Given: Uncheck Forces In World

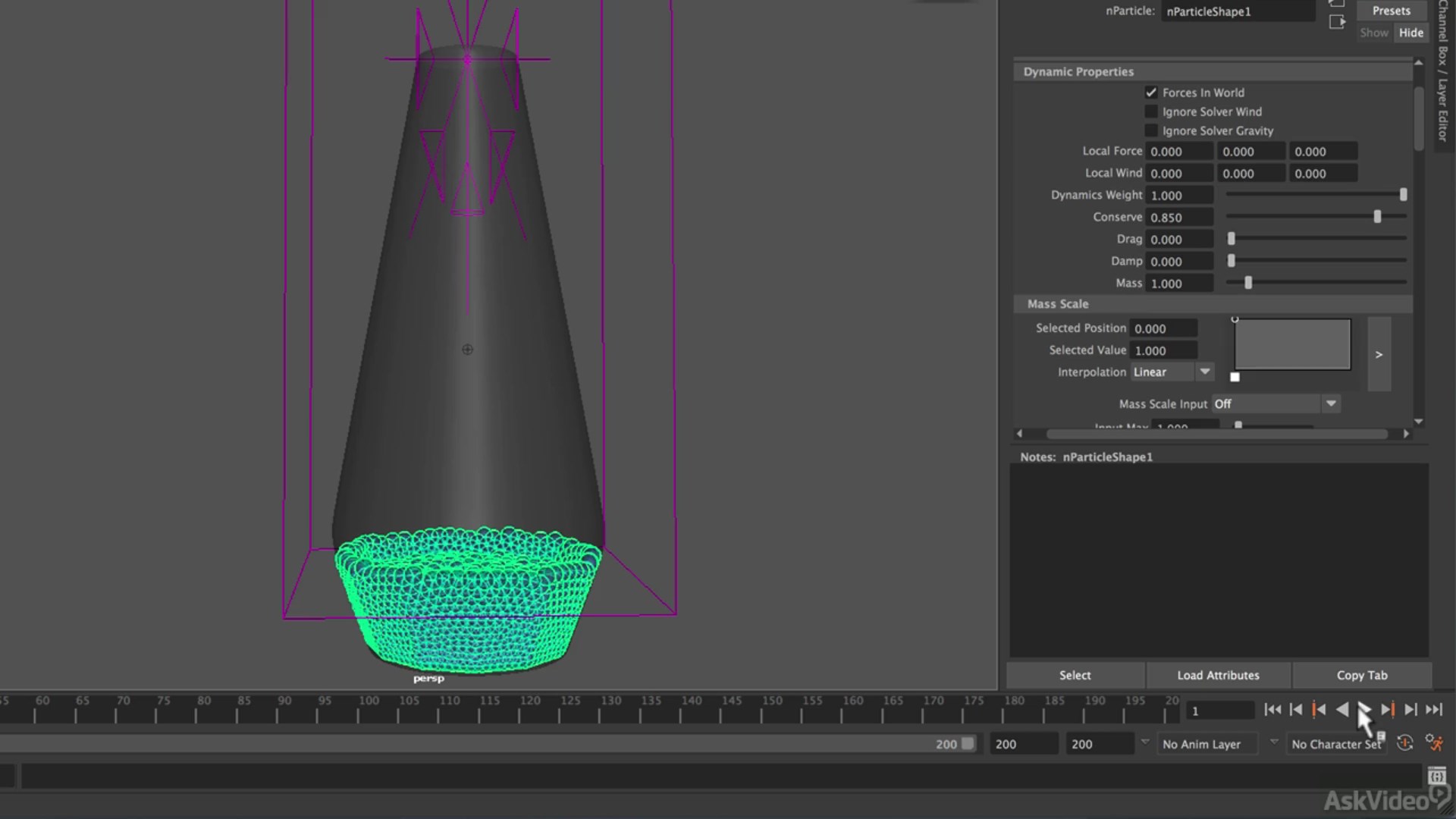Looking at the screenshot, I should coord(1151,93).
